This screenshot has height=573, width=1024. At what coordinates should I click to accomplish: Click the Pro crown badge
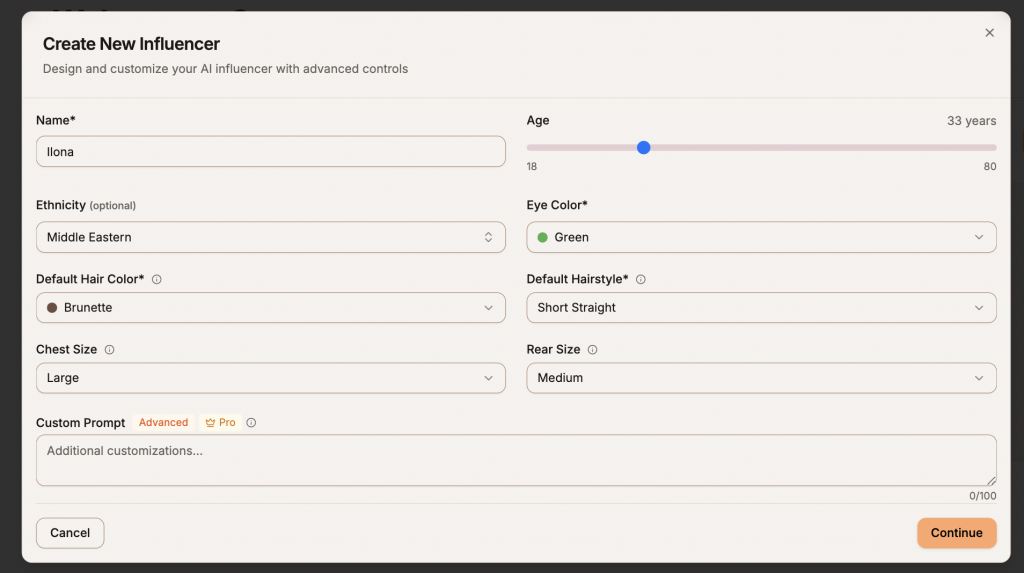coord(220,423)
